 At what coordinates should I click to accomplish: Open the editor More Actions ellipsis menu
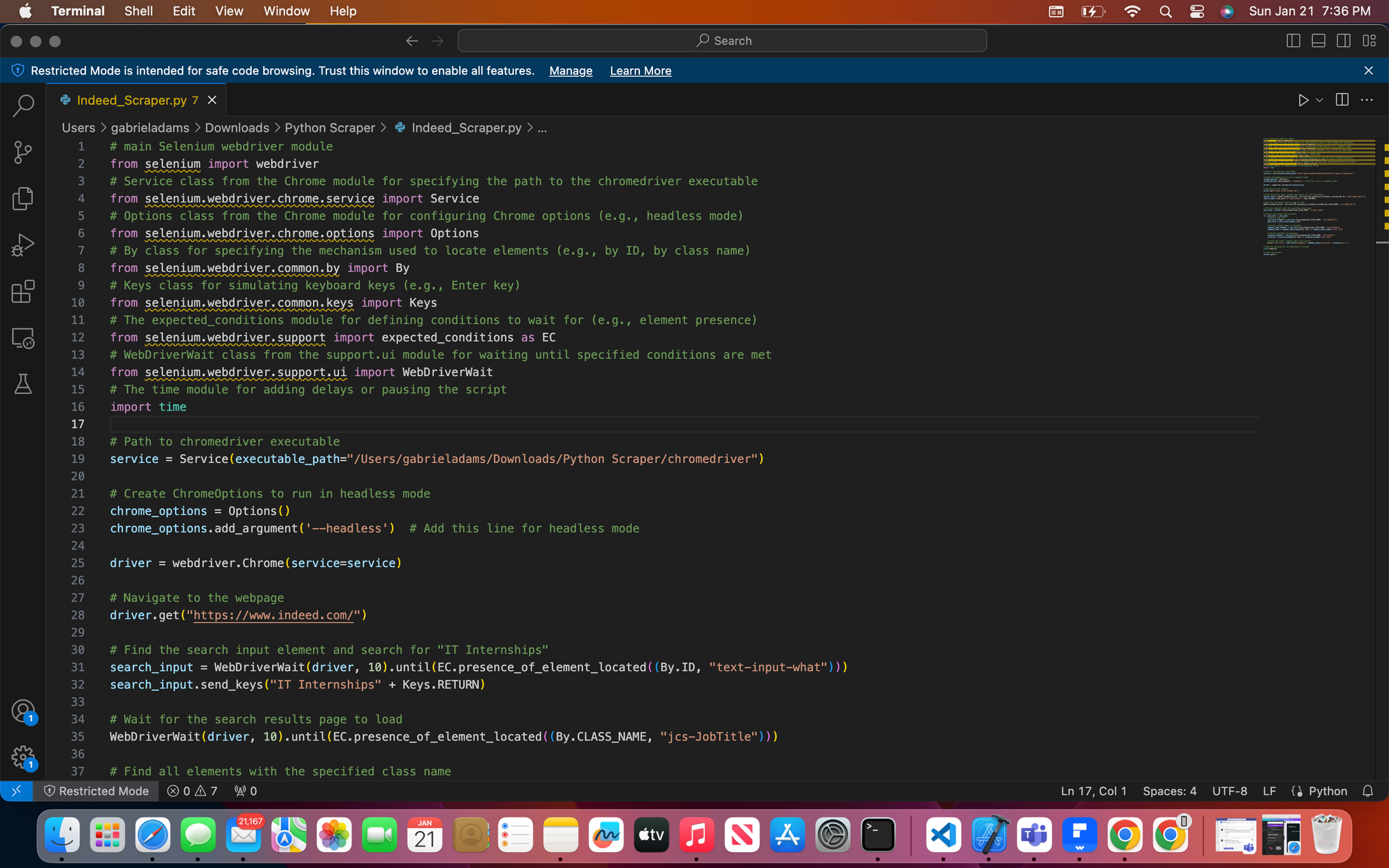[x=1367, y=100]
